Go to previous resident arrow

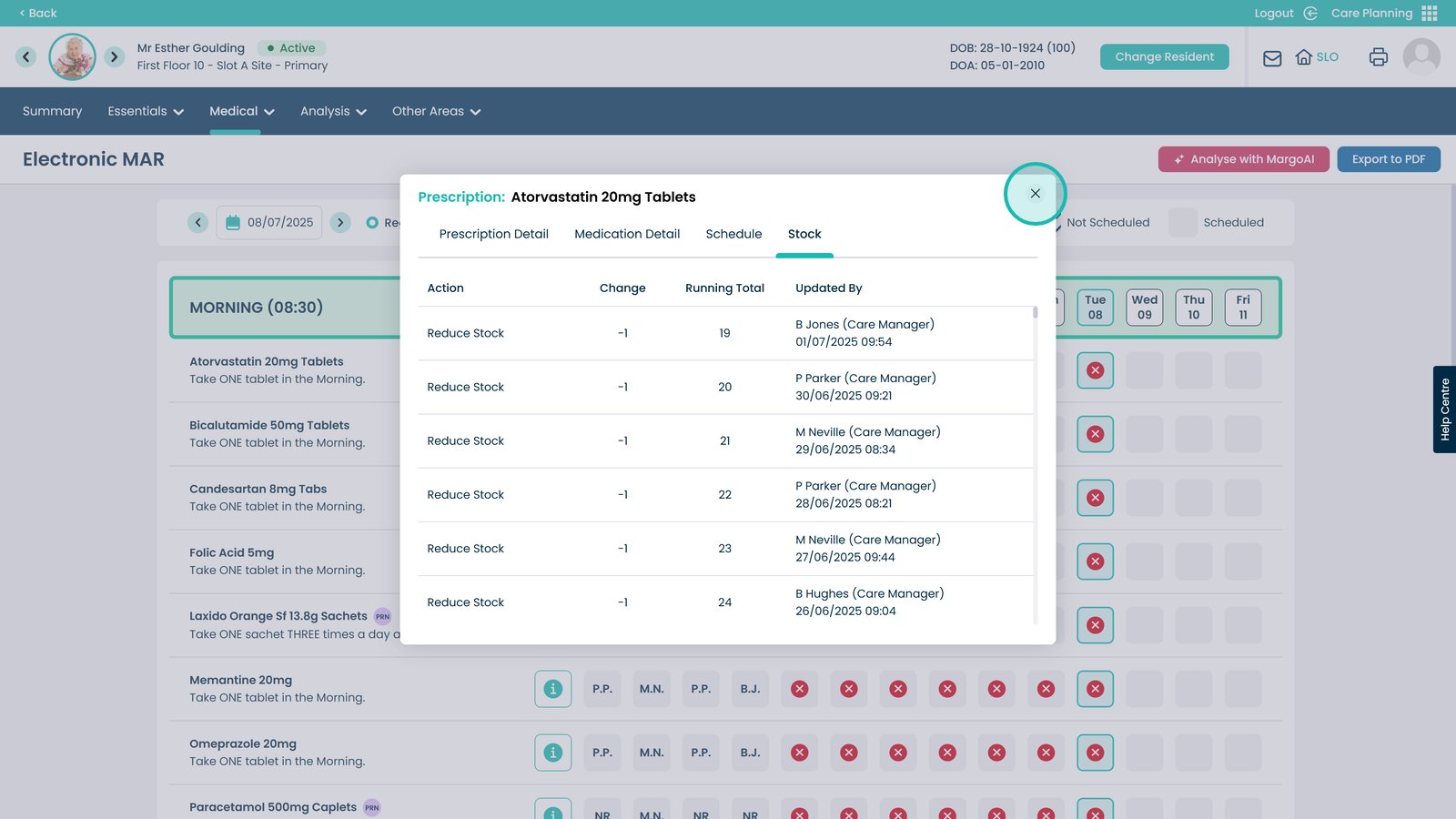pos(26,57)
